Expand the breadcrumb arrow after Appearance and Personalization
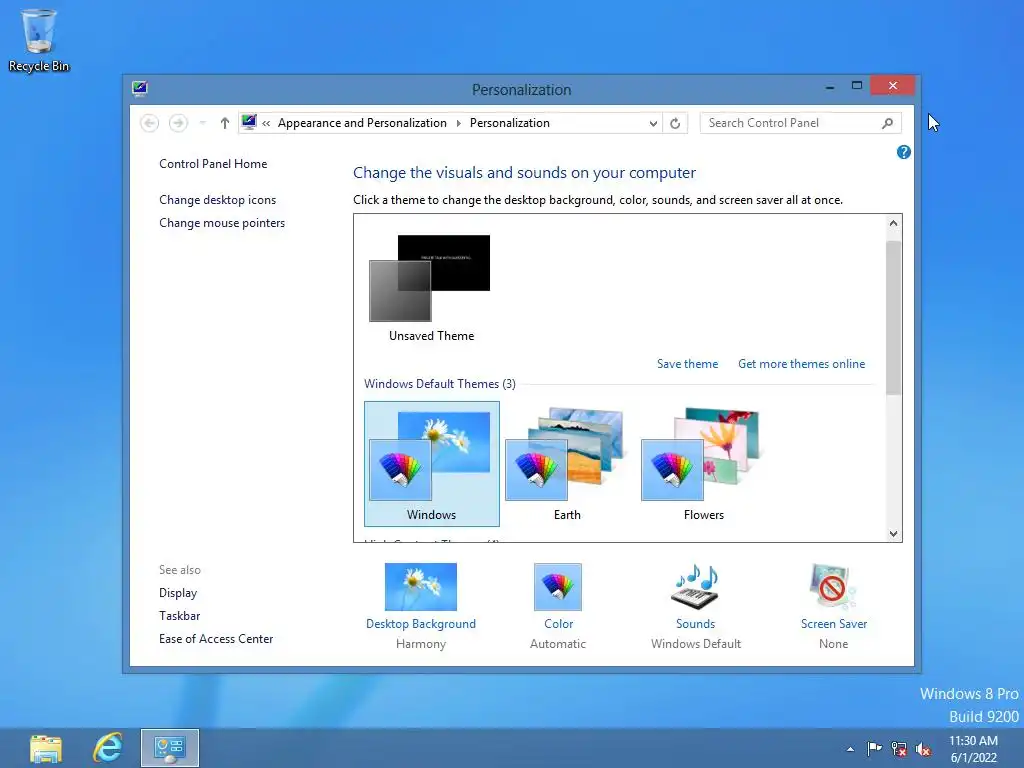Viewport: 1024px width, 768px height. [458, 123]
